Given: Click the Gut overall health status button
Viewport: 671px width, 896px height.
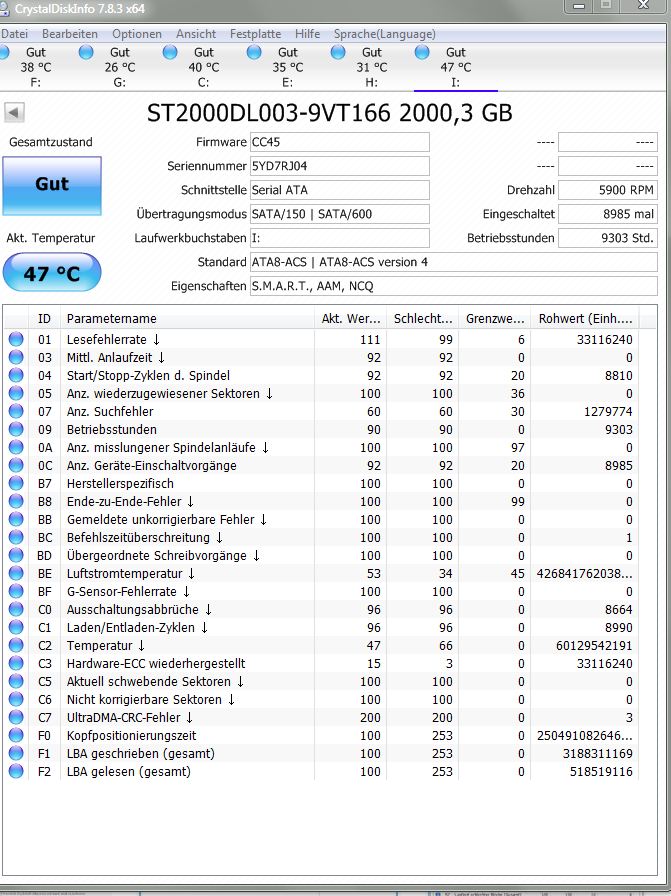Looking at the screenshot, I should (52, 186).
